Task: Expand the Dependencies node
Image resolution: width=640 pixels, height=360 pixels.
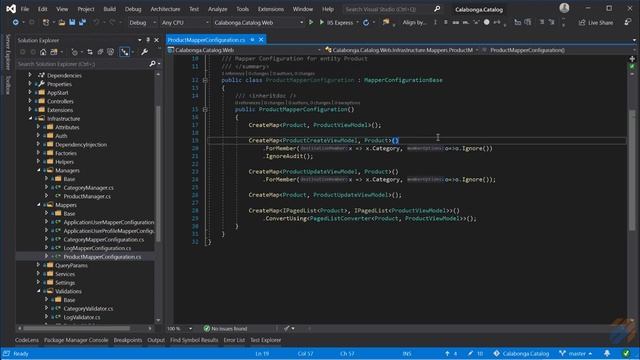Action: 30,75
